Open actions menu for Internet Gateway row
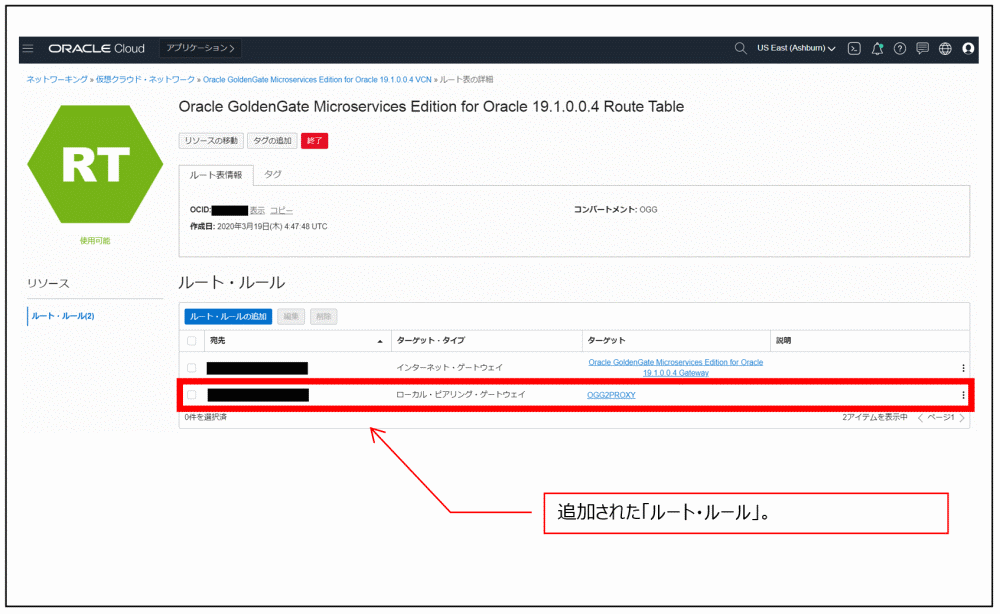The image size is (1000, 614). point(963,368)
